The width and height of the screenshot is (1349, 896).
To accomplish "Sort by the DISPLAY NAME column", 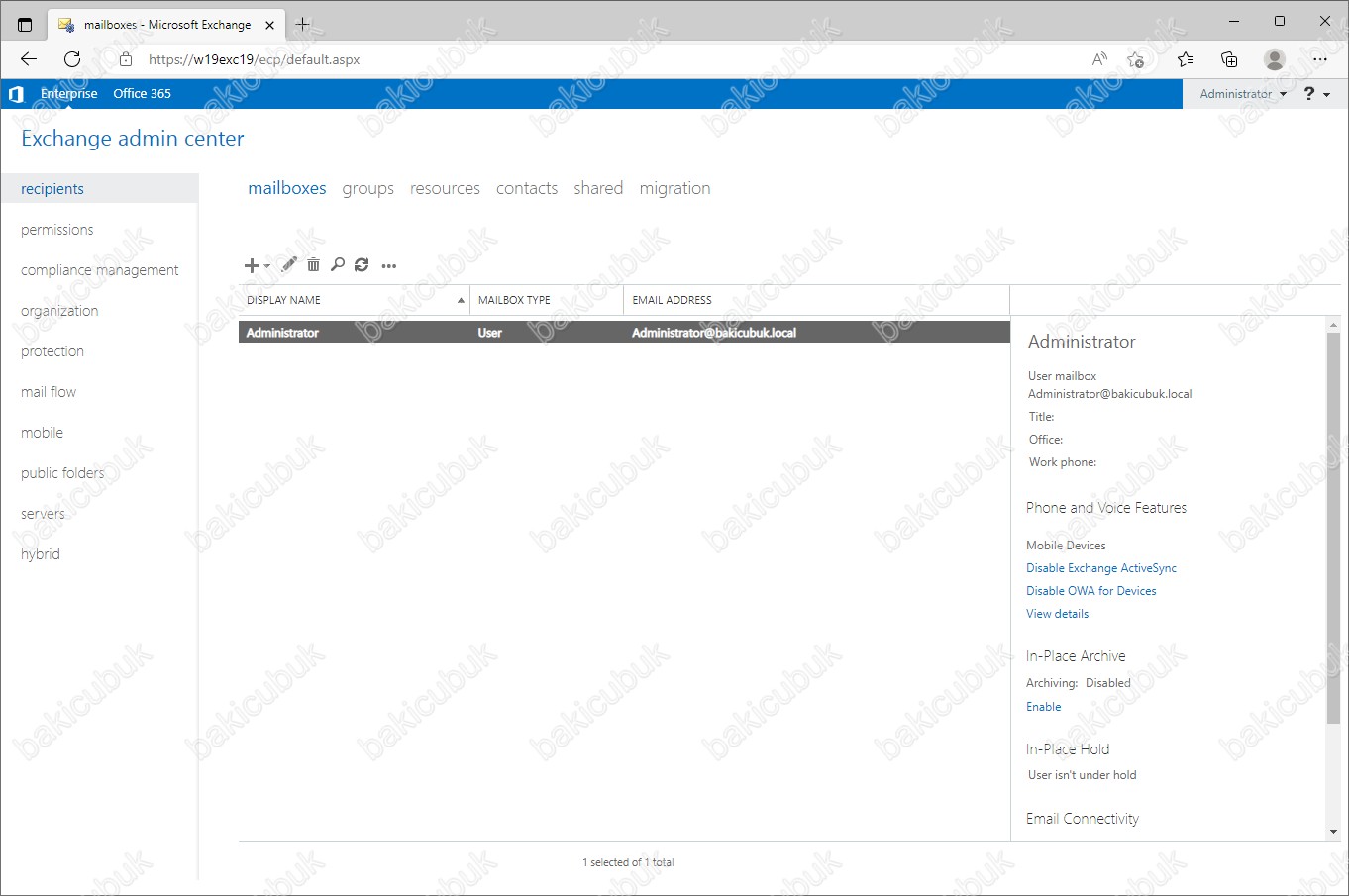I will click(355, 300).
